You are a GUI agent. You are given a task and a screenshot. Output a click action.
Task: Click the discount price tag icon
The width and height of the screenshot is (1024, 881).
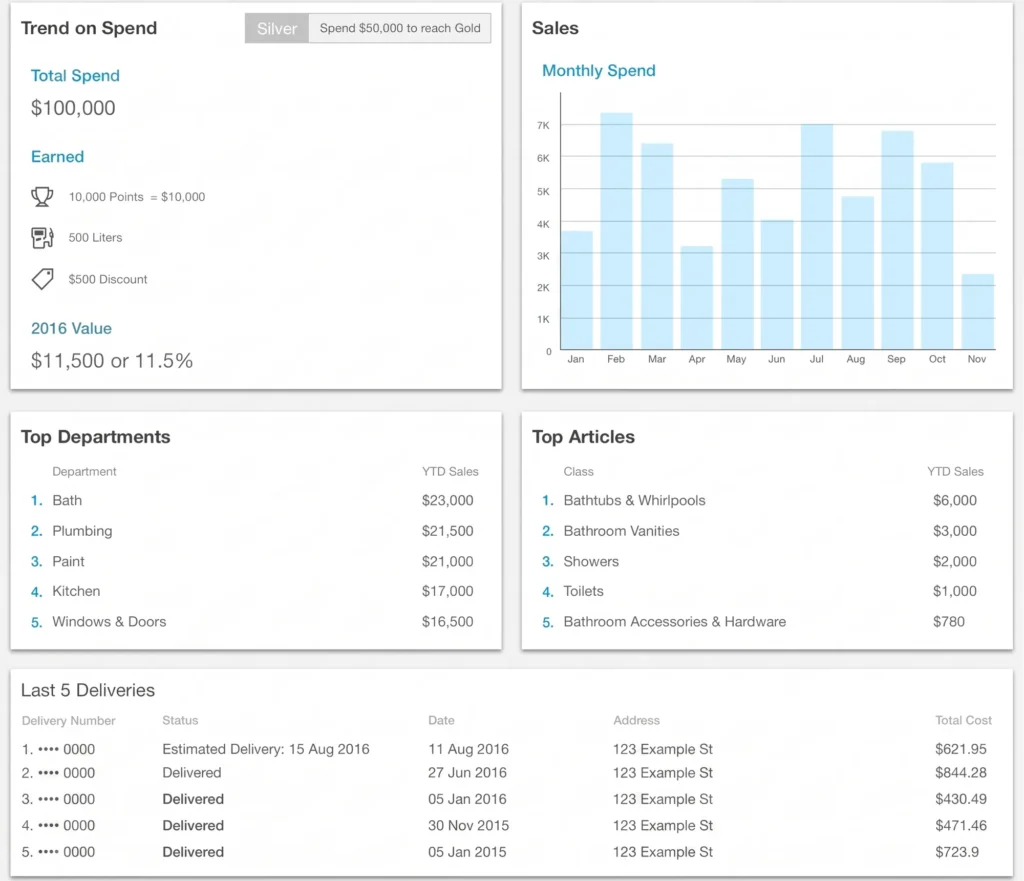tap(42, 279)
